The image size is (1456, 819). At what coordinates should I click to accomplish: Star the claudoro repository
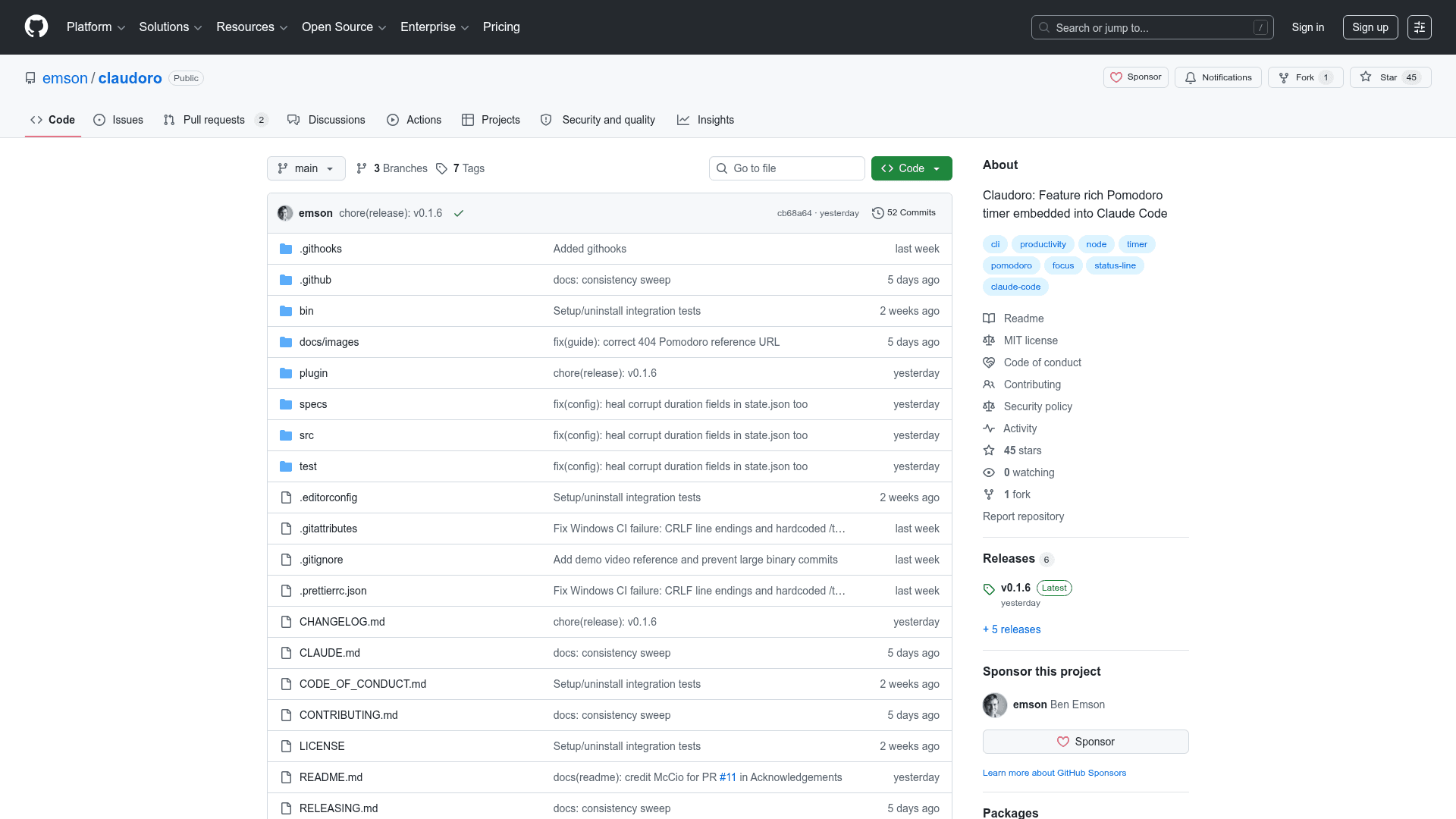[x=1390, y=77]
